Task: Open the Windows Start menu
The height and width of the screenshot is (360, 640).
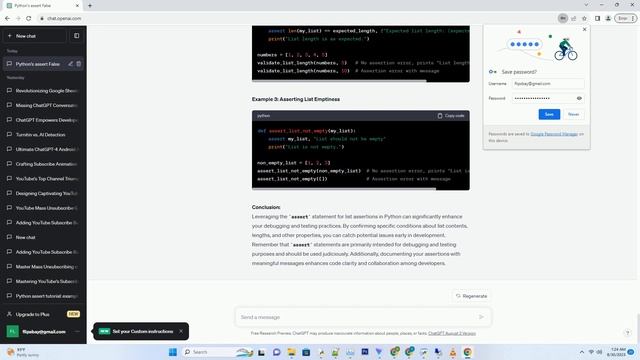Action: pos(173,352)
